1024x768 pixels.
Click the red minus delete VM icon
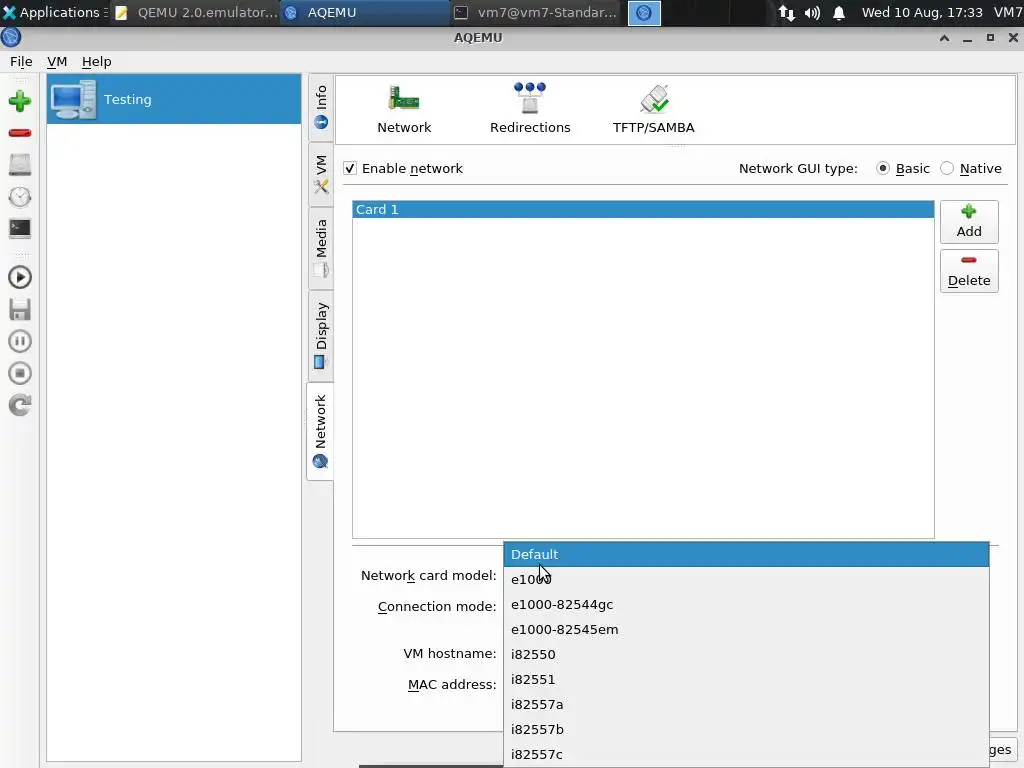pos(20,133)
